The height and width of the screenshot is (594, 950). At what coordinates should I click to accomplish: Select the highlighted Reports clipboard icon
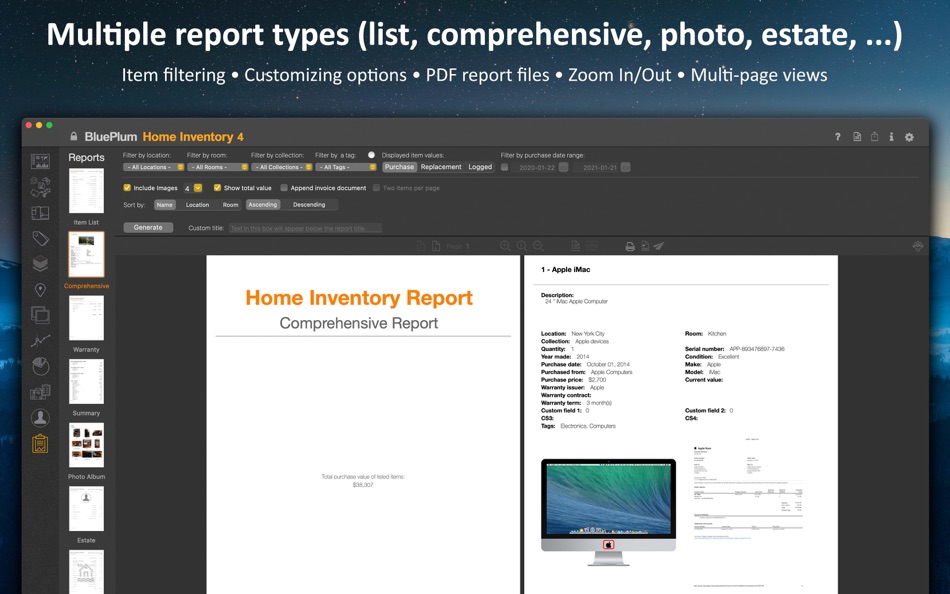tap(40, 443)
